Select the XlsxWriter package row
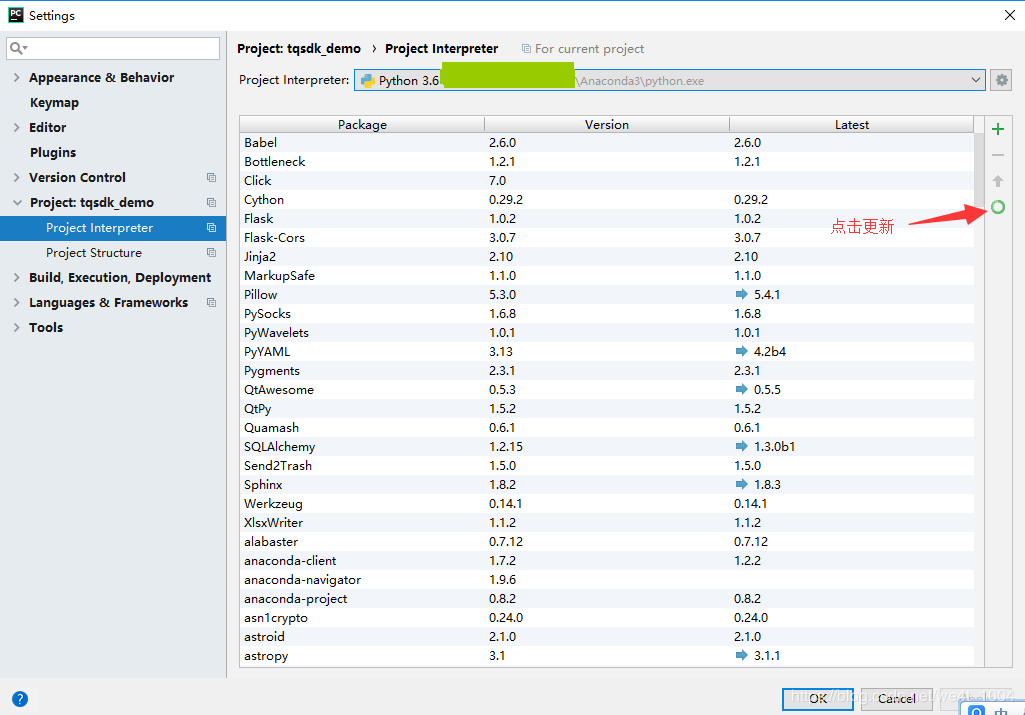This screenshot has width=1025, height=715. (607, 522)
